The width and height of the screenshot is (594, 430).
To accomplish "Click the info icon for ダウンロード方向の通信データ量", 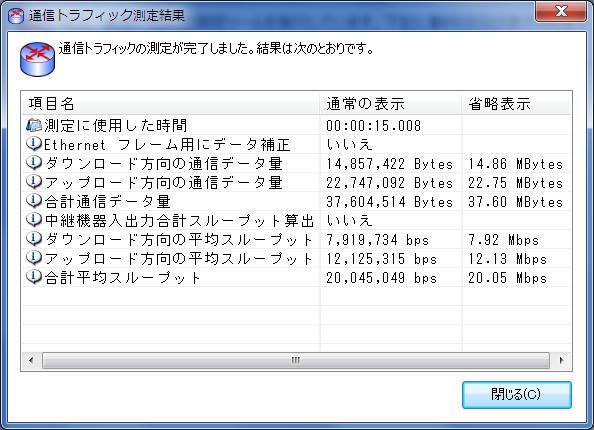I will coord(34,163).
